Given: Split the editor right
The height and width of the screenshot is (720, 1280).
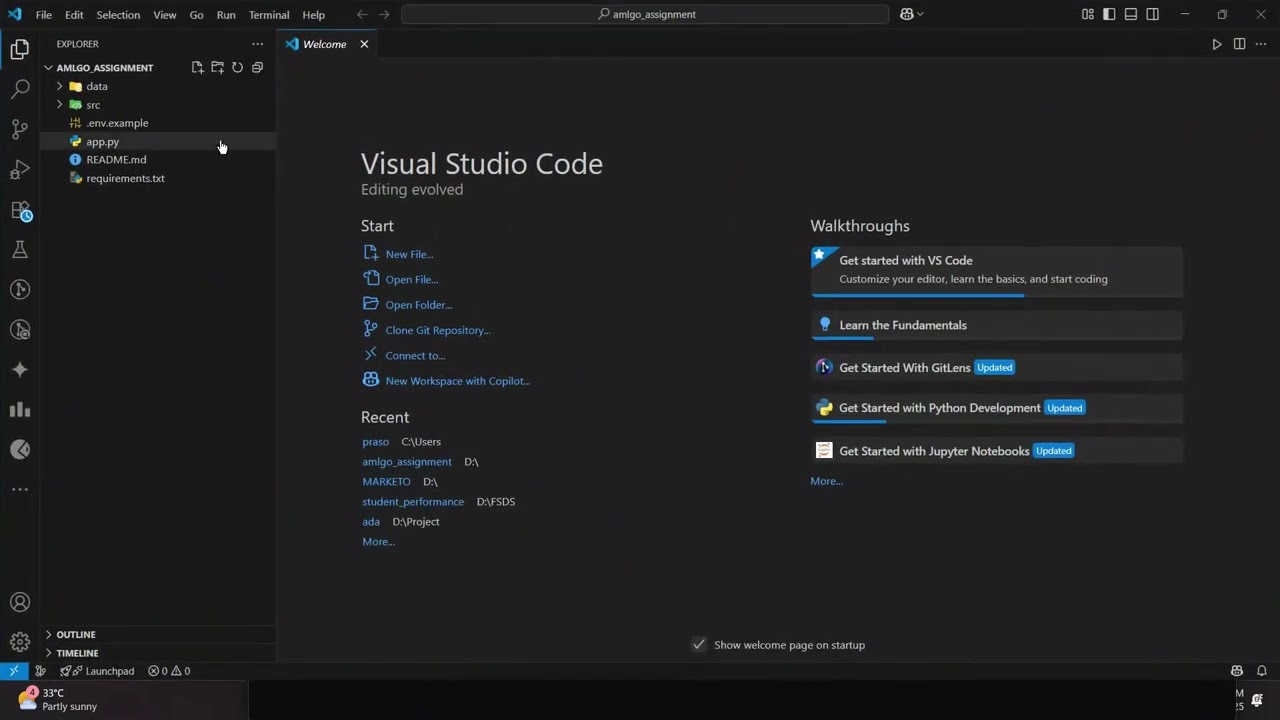Looking at the screenshot, I should (1239, 44).
